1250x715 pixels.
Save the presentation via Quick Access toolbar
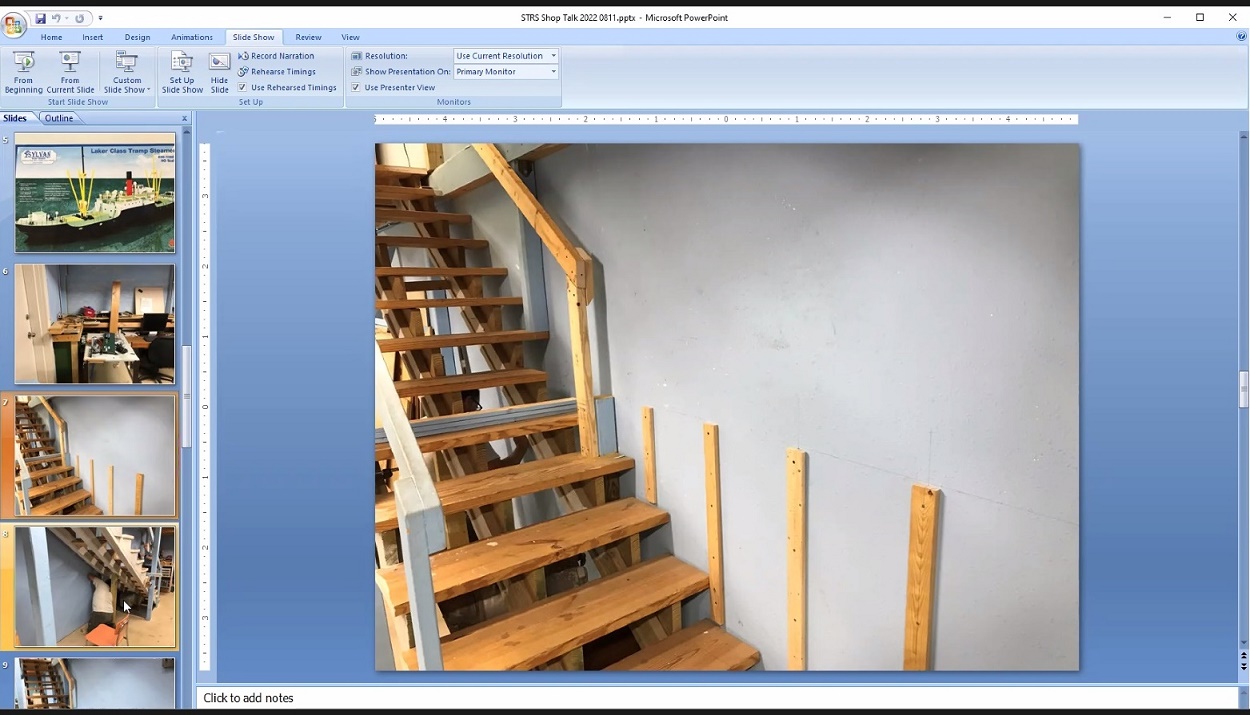click(40, 17)
